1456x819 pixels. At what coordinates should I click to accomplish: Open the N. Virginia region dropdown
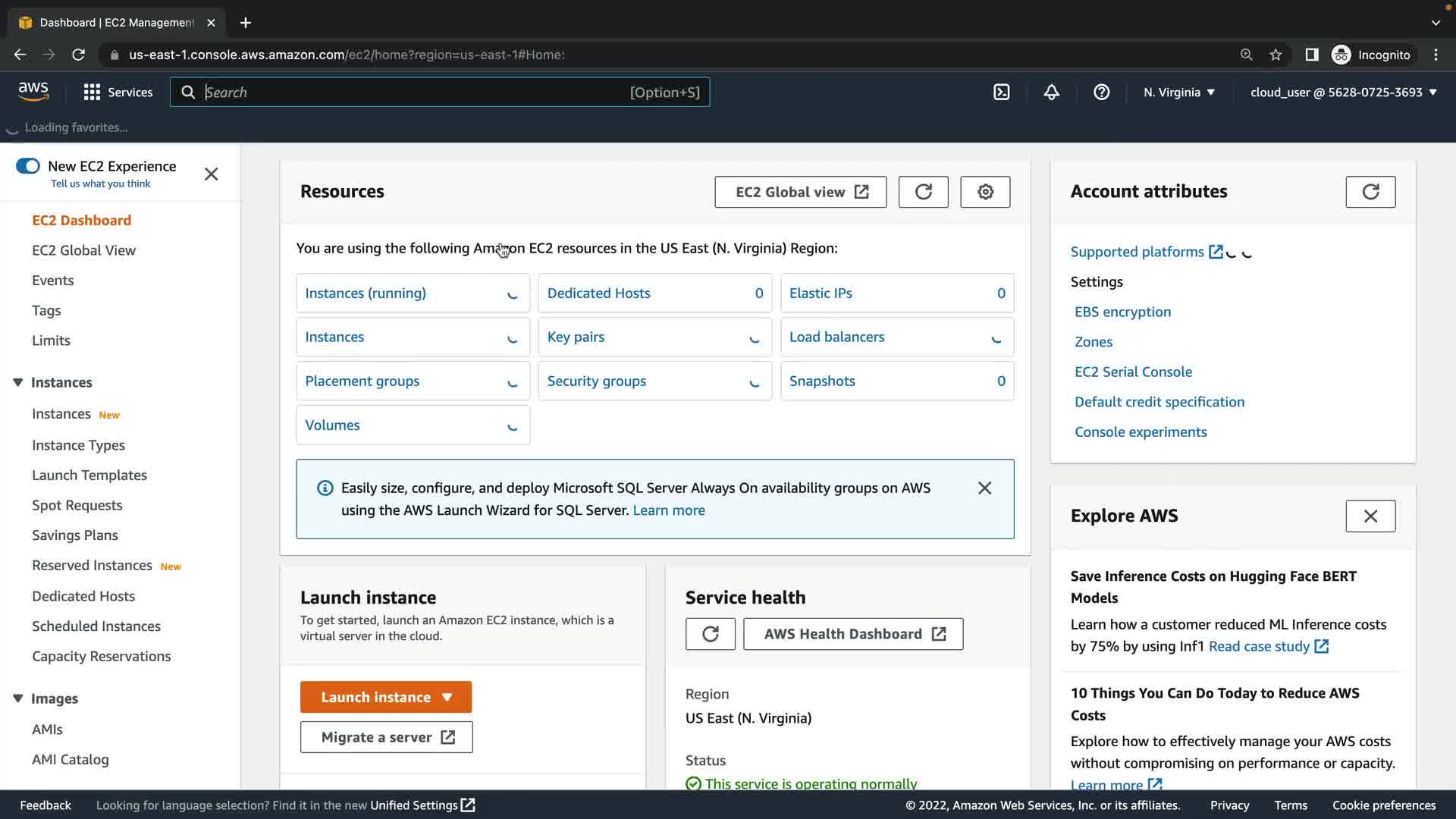(1178, 93)
